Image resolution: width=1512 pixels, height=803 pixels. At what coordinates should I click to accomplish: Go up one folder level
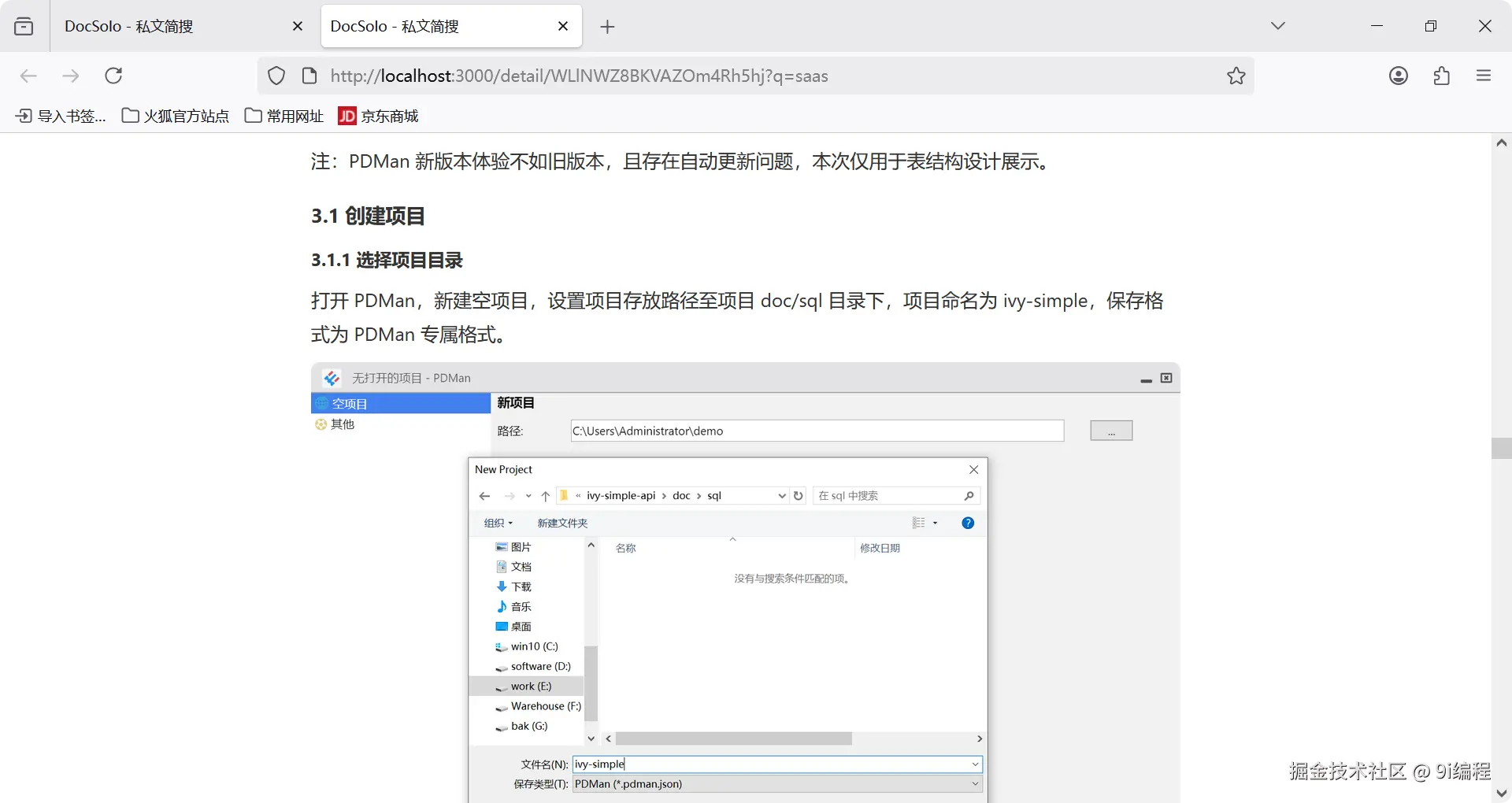coord(545,496)
